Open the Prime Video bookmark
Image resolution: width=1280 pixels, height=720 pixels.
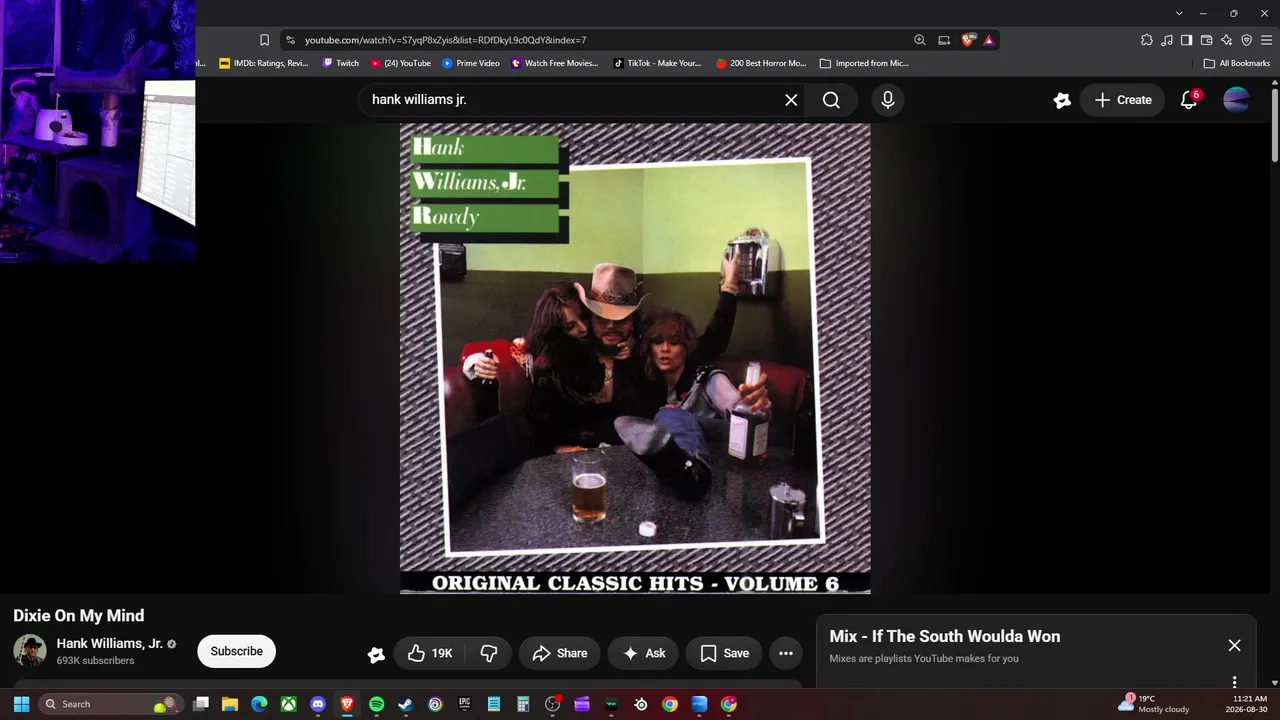(x=471, y=63)
